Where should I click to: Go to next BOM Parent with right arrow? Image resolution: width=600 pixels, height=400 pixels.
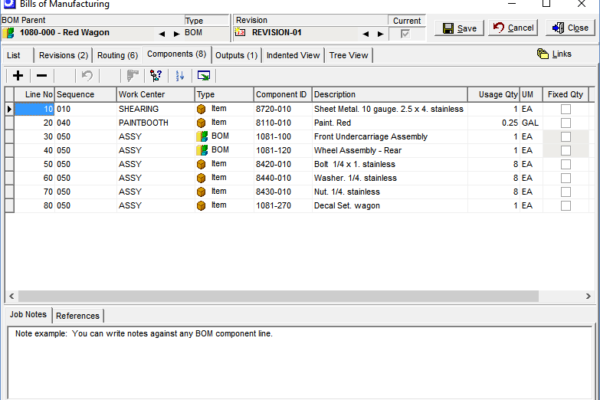[176, 34]
